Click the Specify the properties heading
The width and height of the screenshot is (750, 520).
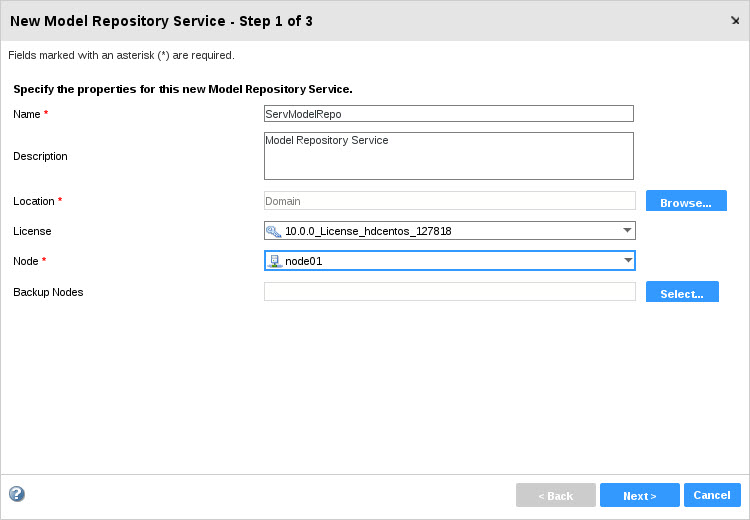tap(183, 89)
